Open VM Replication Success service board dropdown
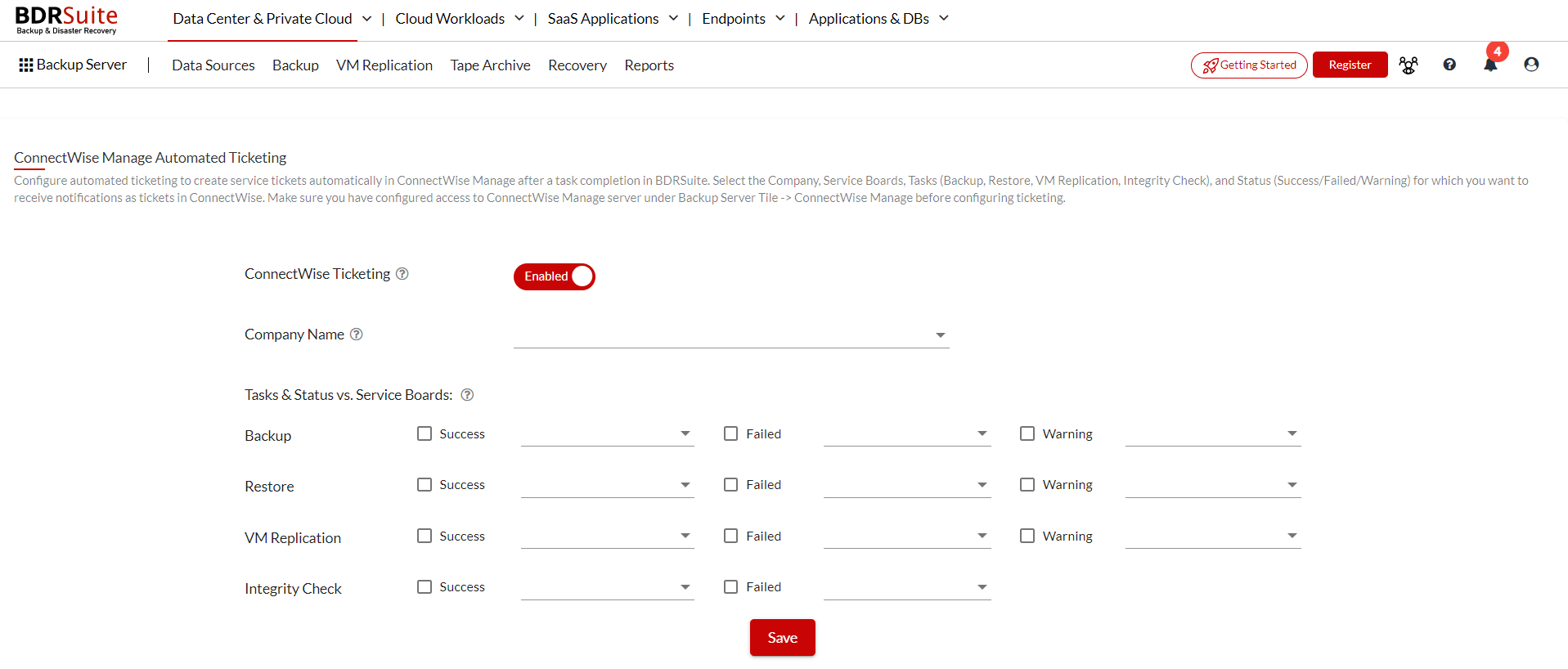This screenshot has width=1568, height=669. [608, 537]
